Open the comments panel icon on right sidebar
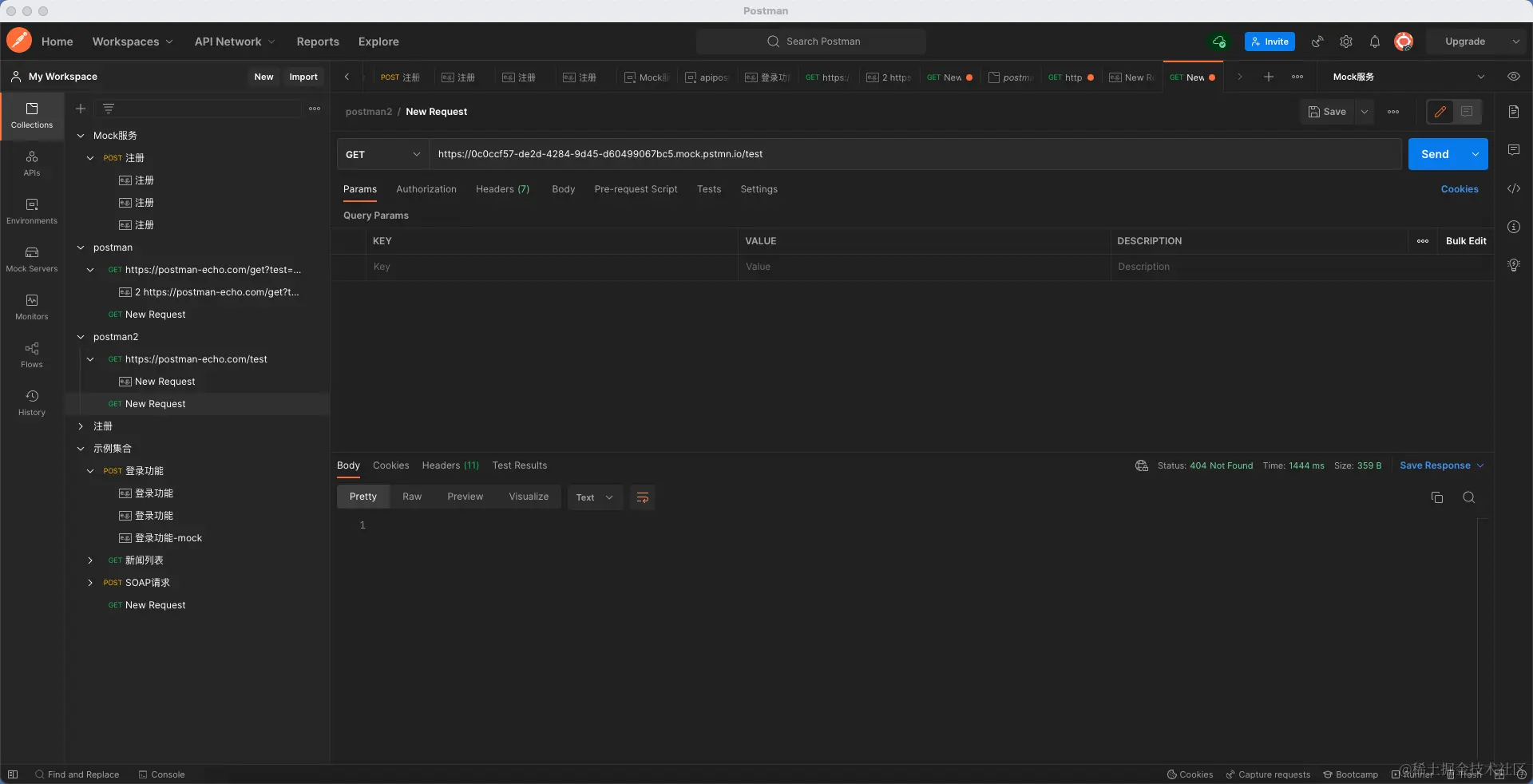 tap(1514, 150)
